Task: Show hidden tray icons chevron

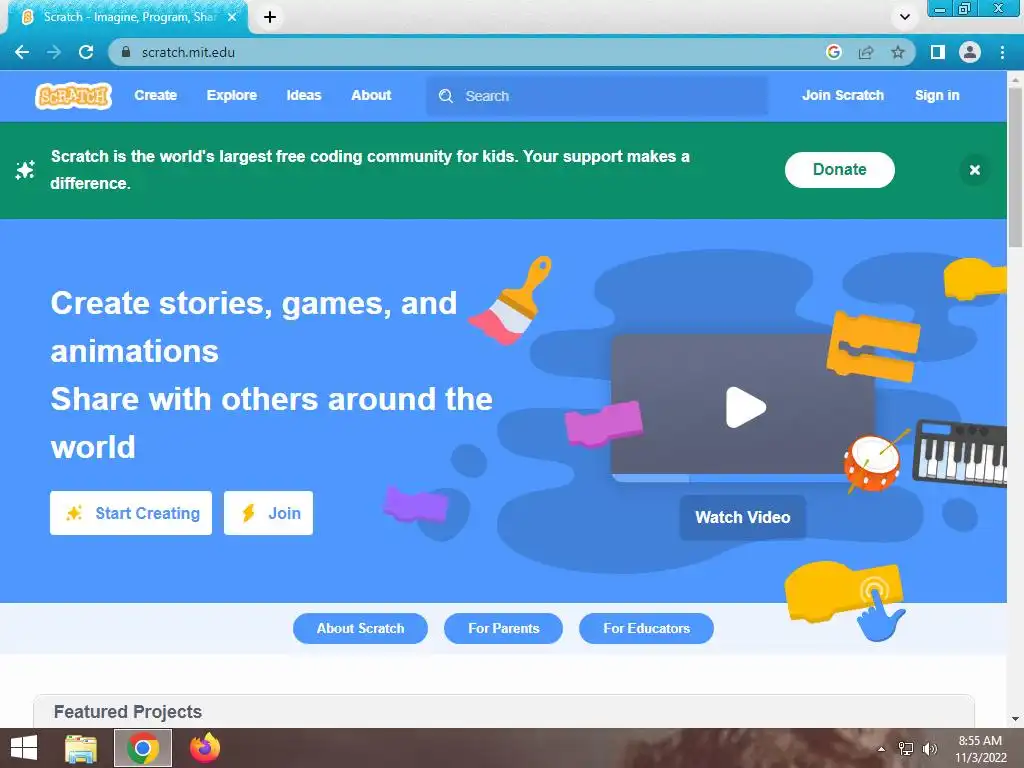Action: [881, 749]
